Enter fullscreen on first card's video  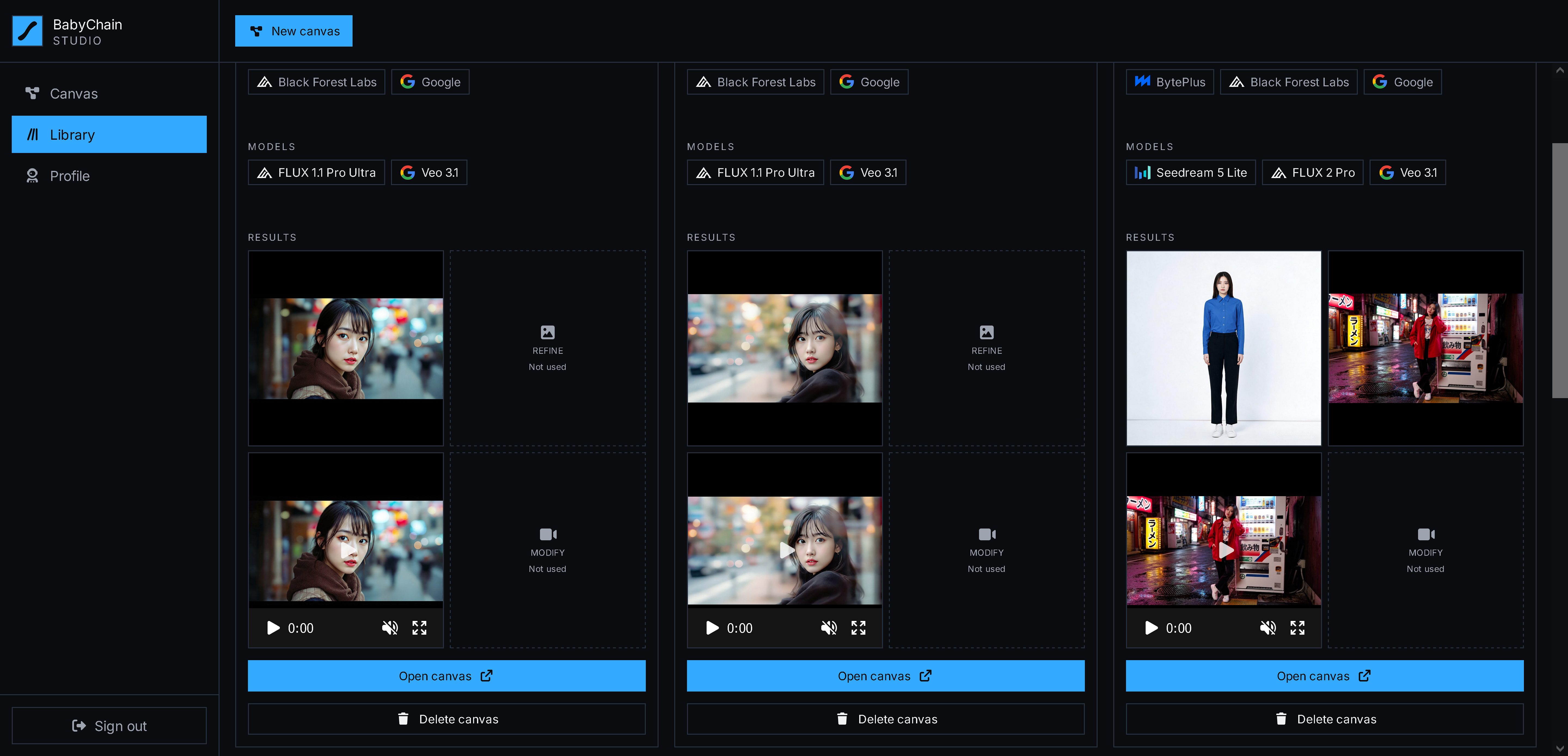click(419, 628)
